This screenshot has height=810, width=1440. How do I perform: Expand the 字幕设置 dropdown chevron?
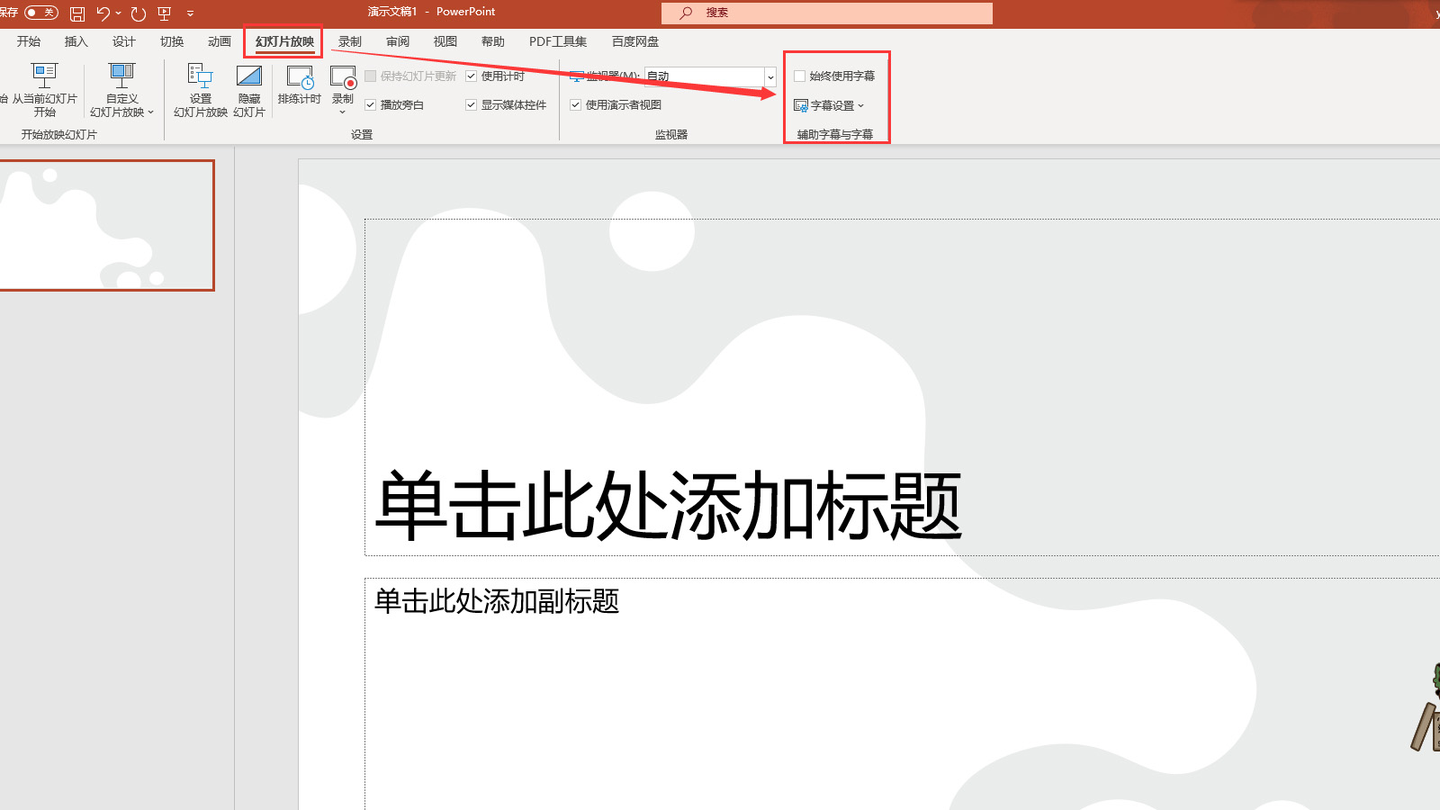point(861,105)
